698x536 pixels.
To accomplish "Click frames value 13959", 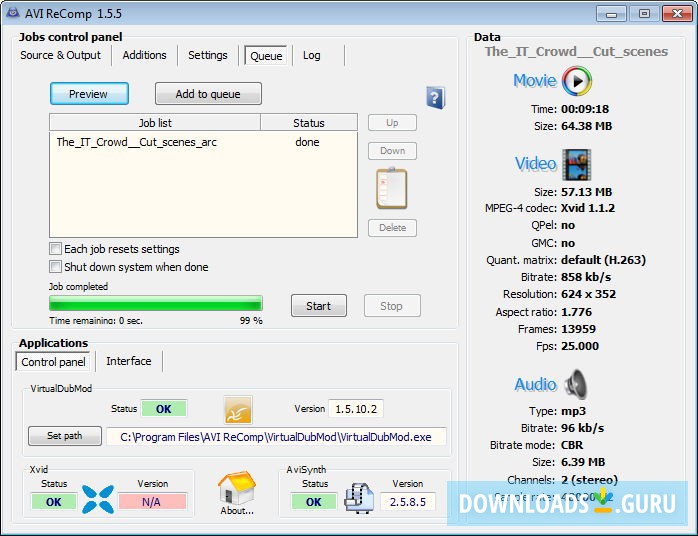I will coord(578,329).
